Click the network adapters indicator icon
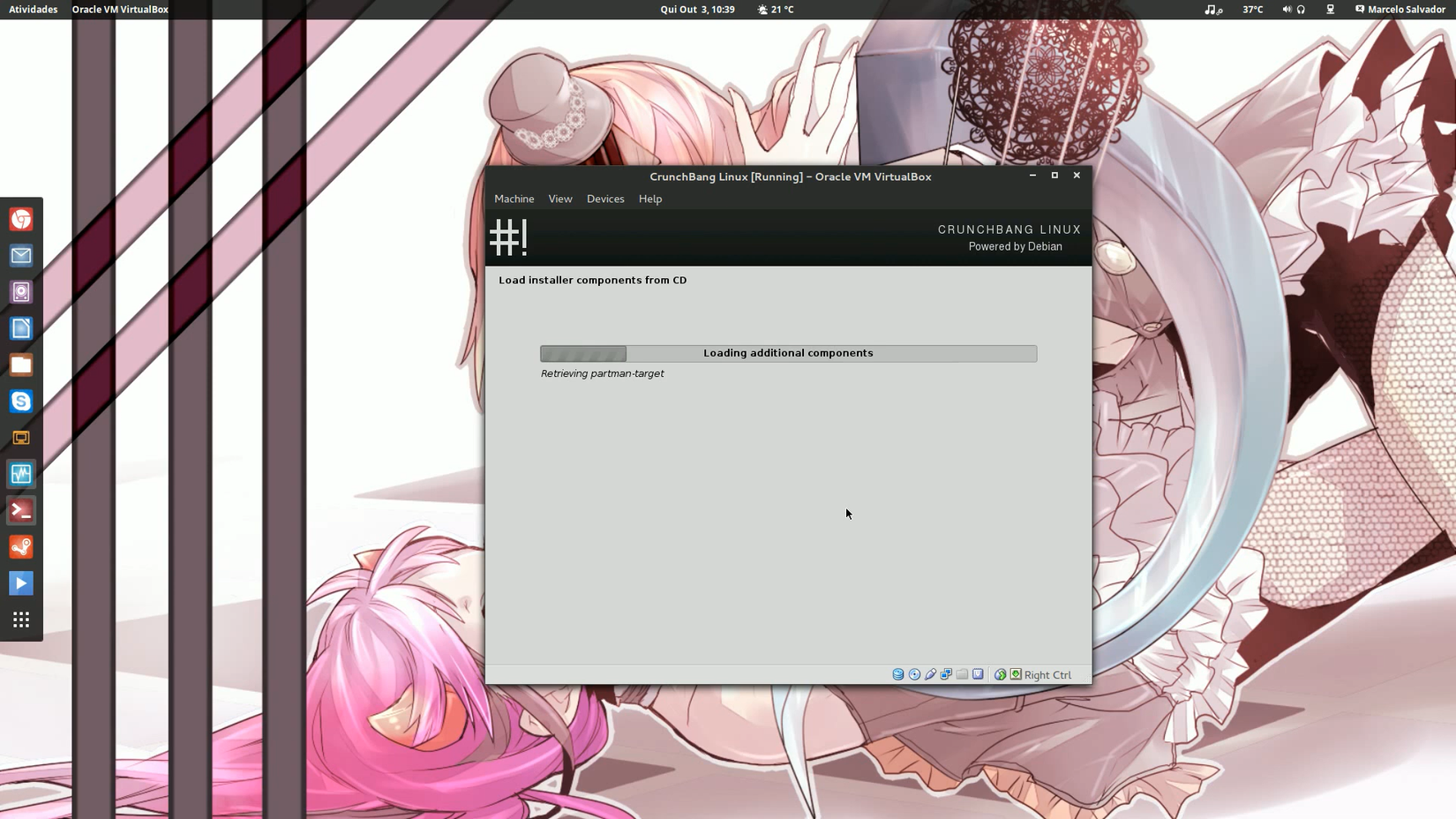The height and width of the screenshot is (819, 1456). 946,674
